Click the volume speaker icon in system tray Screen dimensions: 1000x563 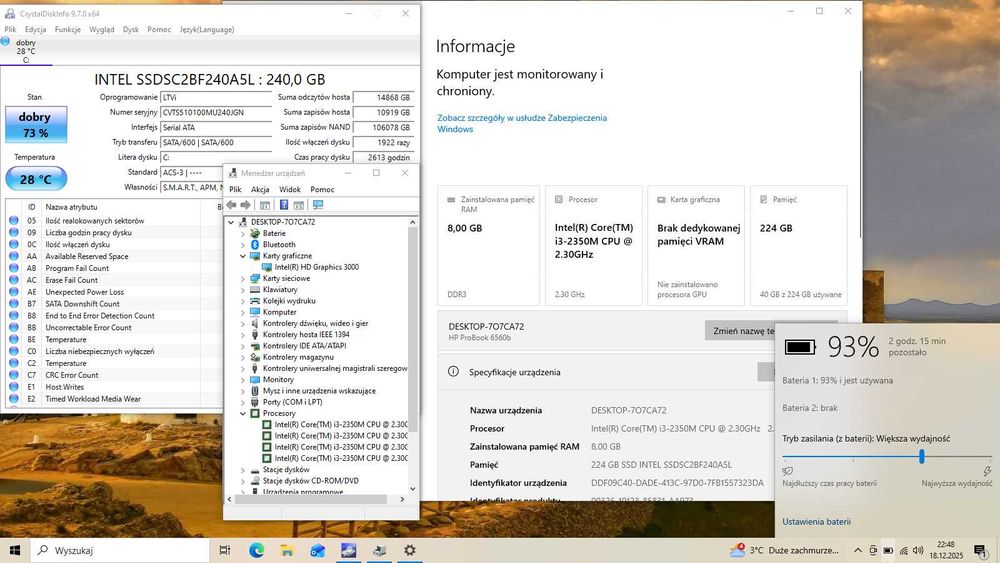[x=918, y=550]
